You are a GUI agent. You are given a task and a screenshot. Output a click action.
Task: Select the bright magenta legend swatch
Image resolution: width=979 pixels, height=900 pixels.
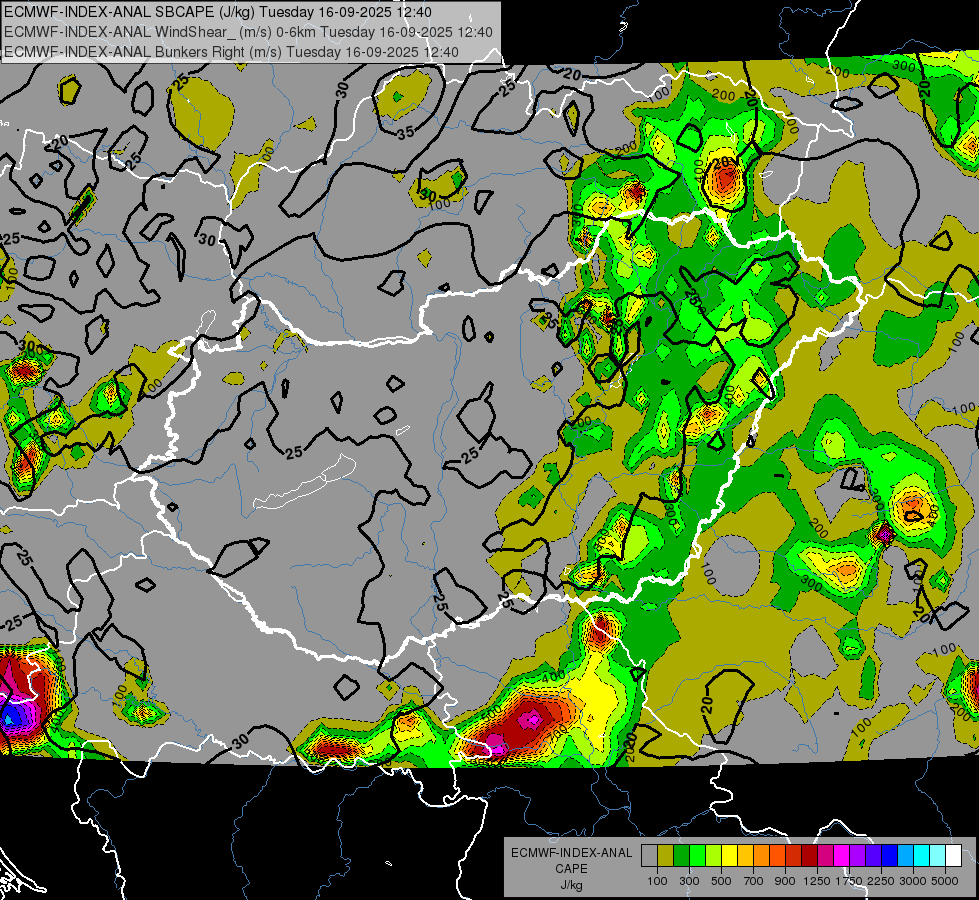point(842,856)
